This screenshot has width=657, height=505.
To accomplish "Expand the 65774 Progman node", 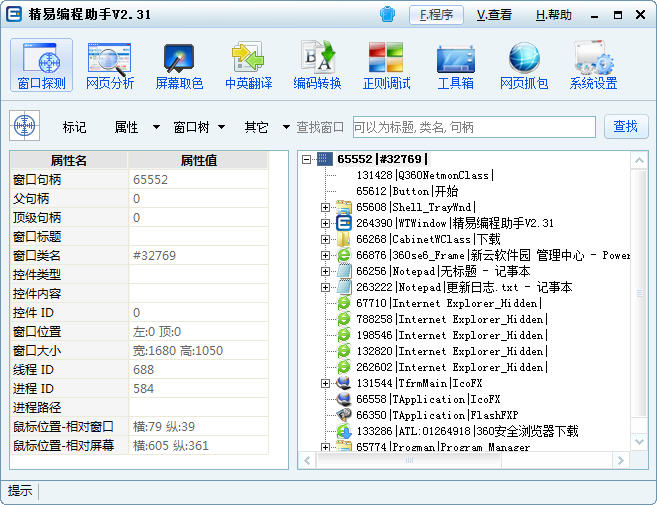I will click(x=325, y=447).
